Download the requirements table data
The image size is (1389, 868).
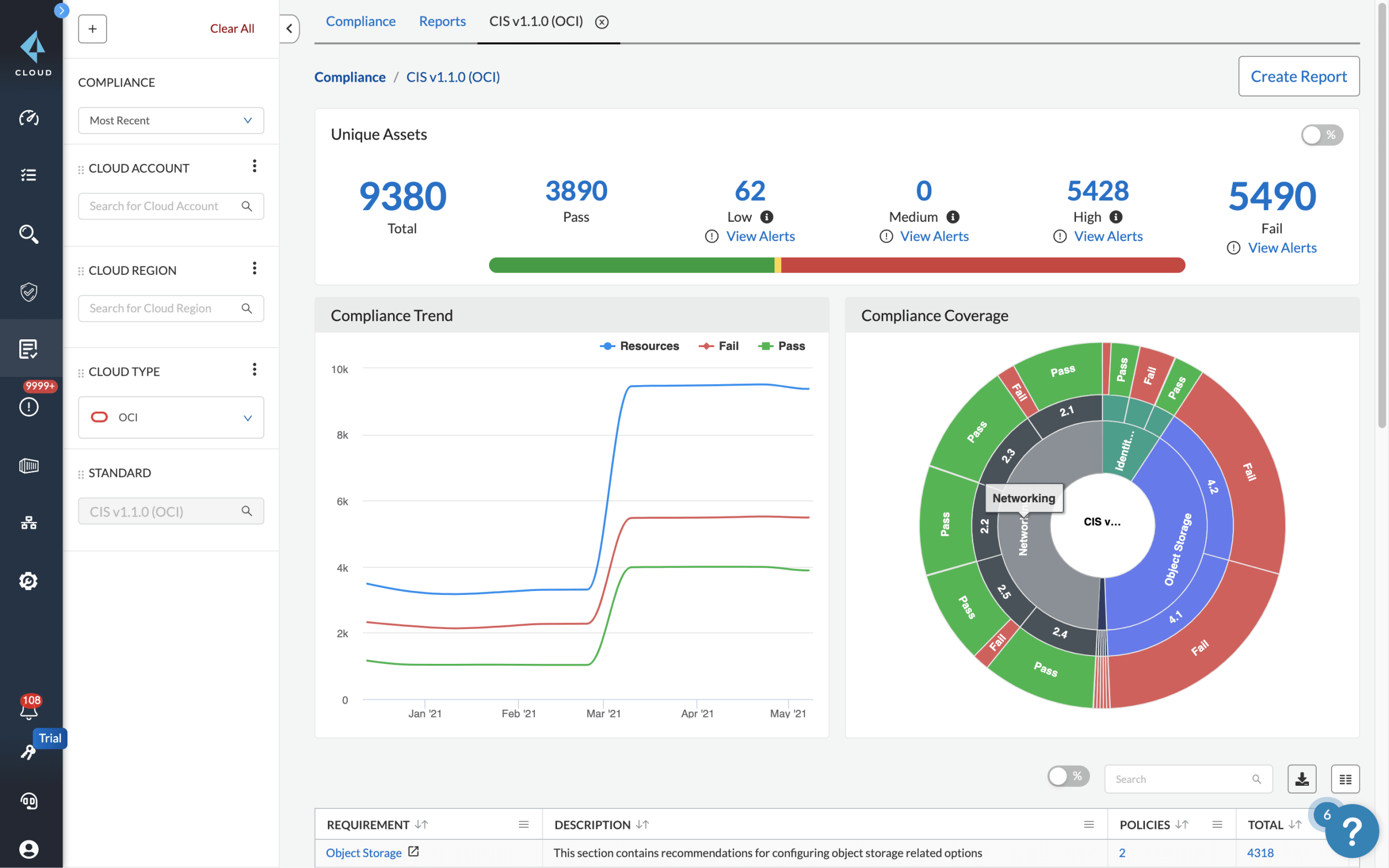(1302, 779)
